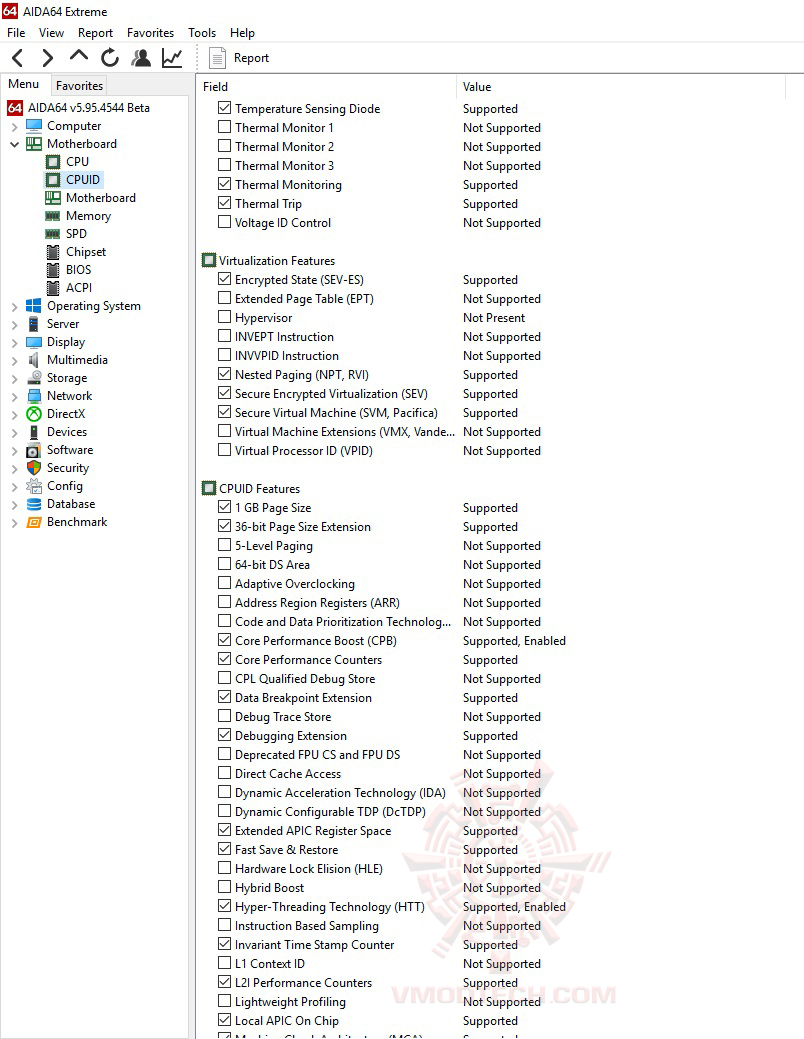Click the DirectX Xbox logo icon

point(34,414)
